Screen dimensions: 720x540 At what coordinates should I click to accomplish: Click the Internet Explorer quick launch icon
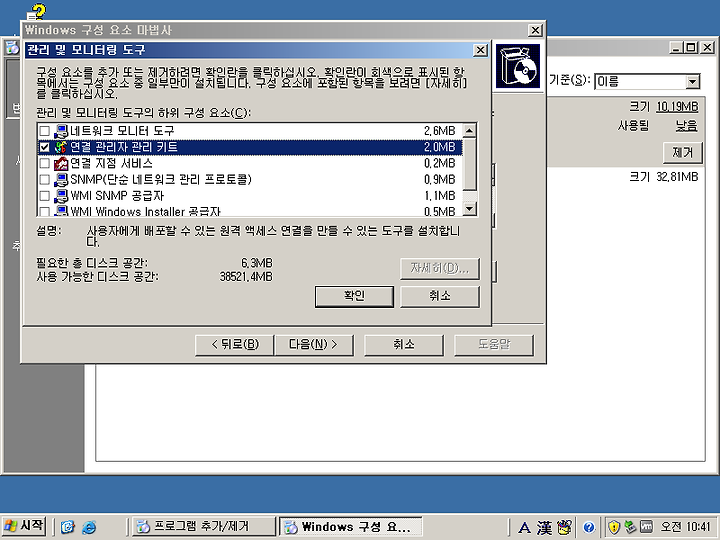89,527
